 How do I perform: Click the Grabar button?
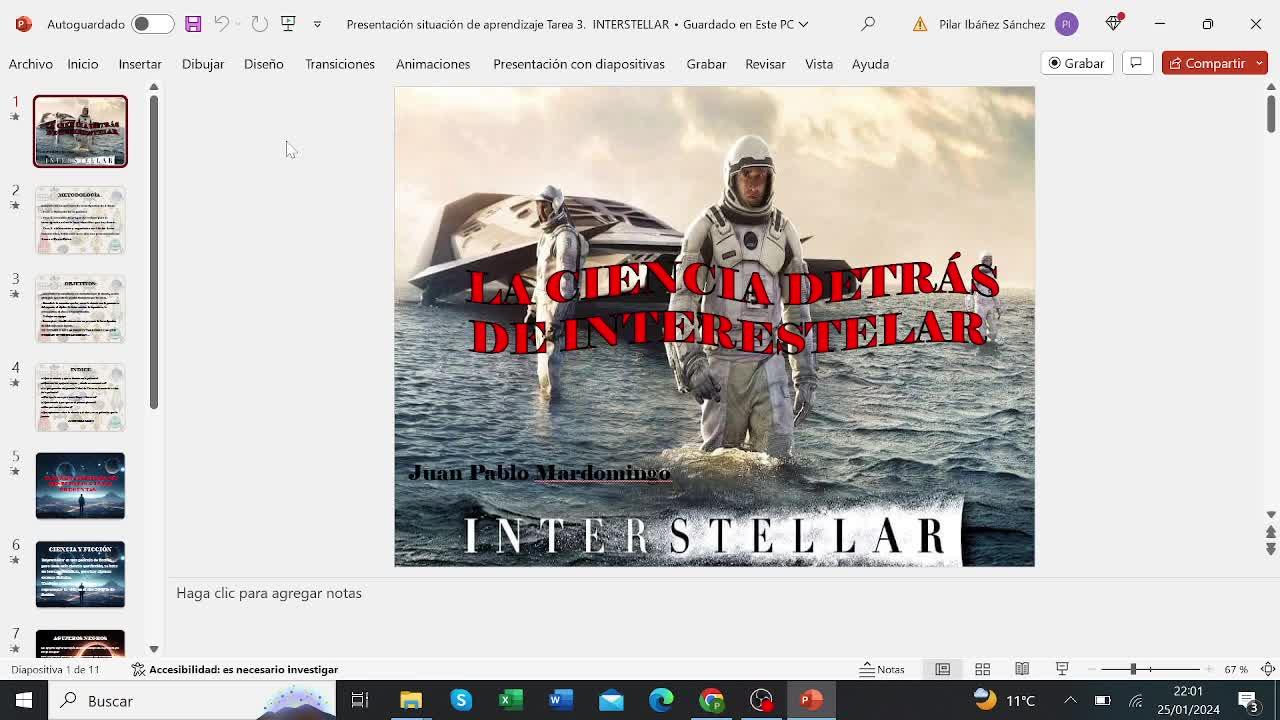click(x=1076, y=63)
